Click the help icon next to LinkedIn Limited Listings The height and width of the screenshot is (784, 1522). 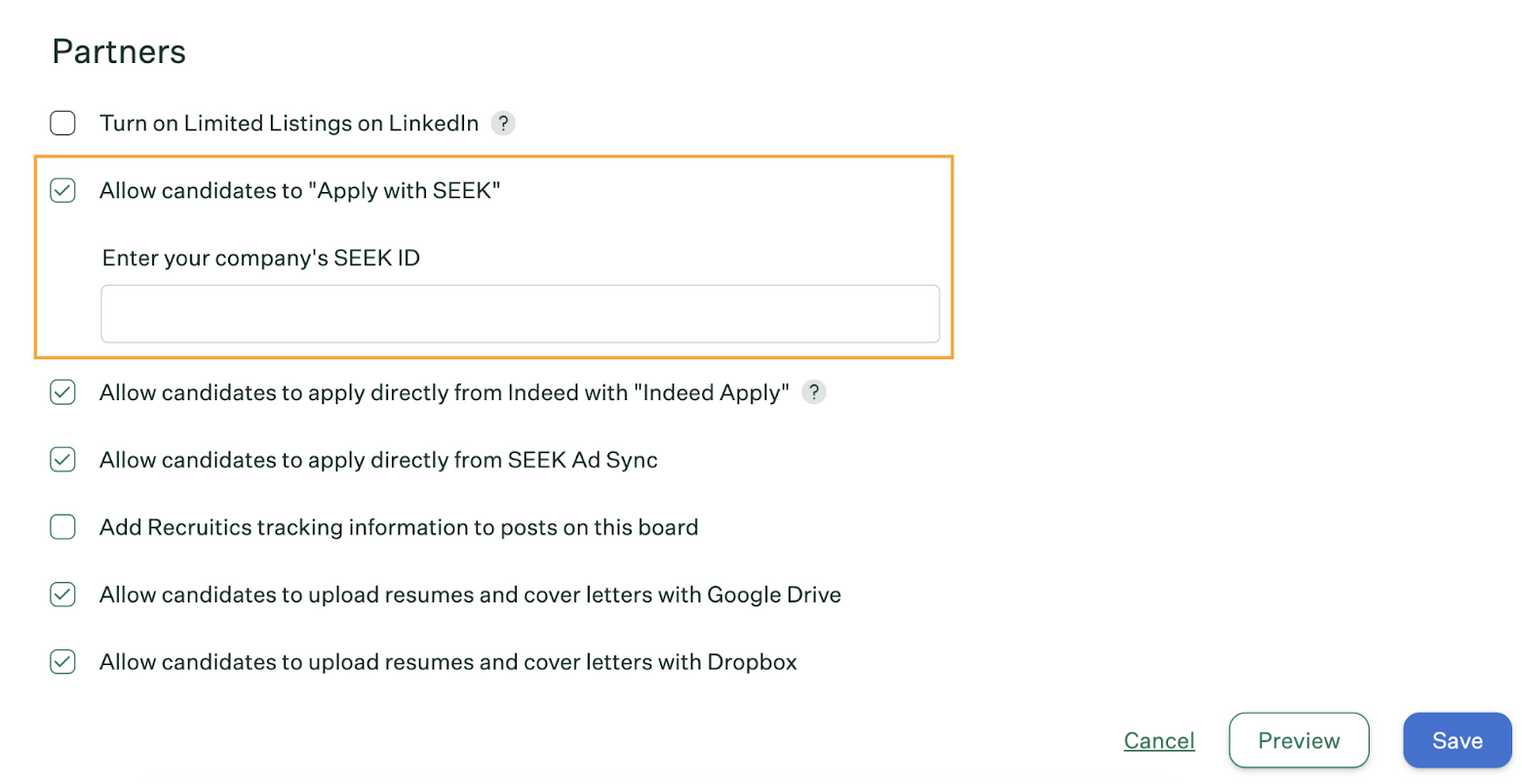coord(504,124)
